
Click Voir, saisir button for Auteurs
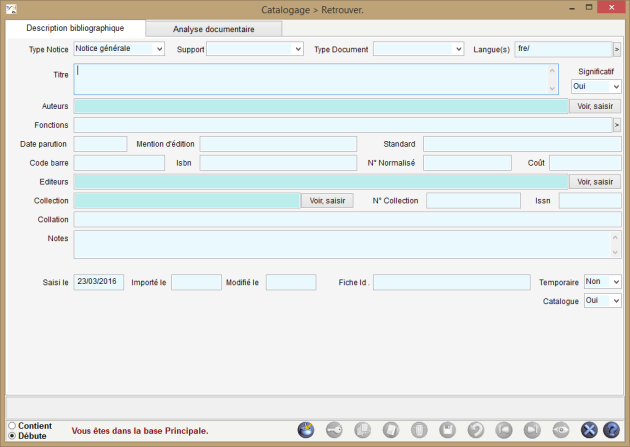(594, 106)
